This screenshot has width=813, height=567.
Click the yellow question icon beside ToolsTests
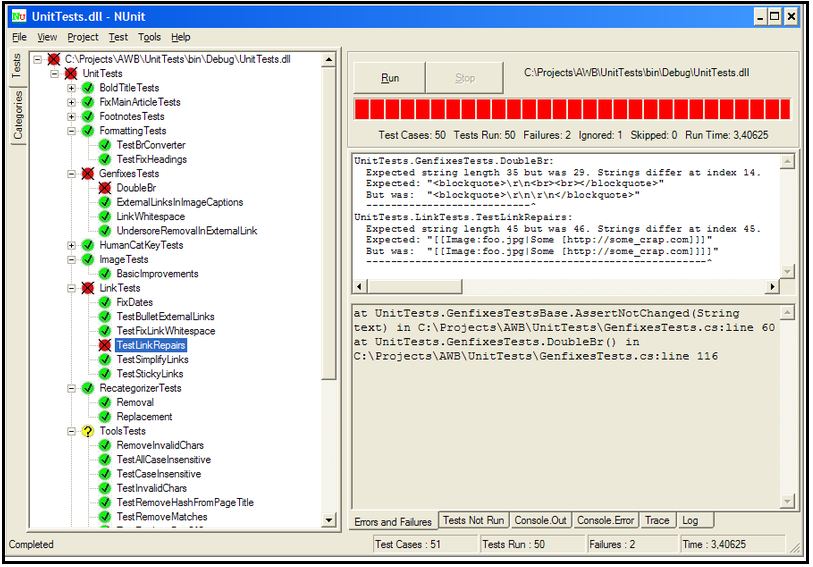(x=88, y=431)
